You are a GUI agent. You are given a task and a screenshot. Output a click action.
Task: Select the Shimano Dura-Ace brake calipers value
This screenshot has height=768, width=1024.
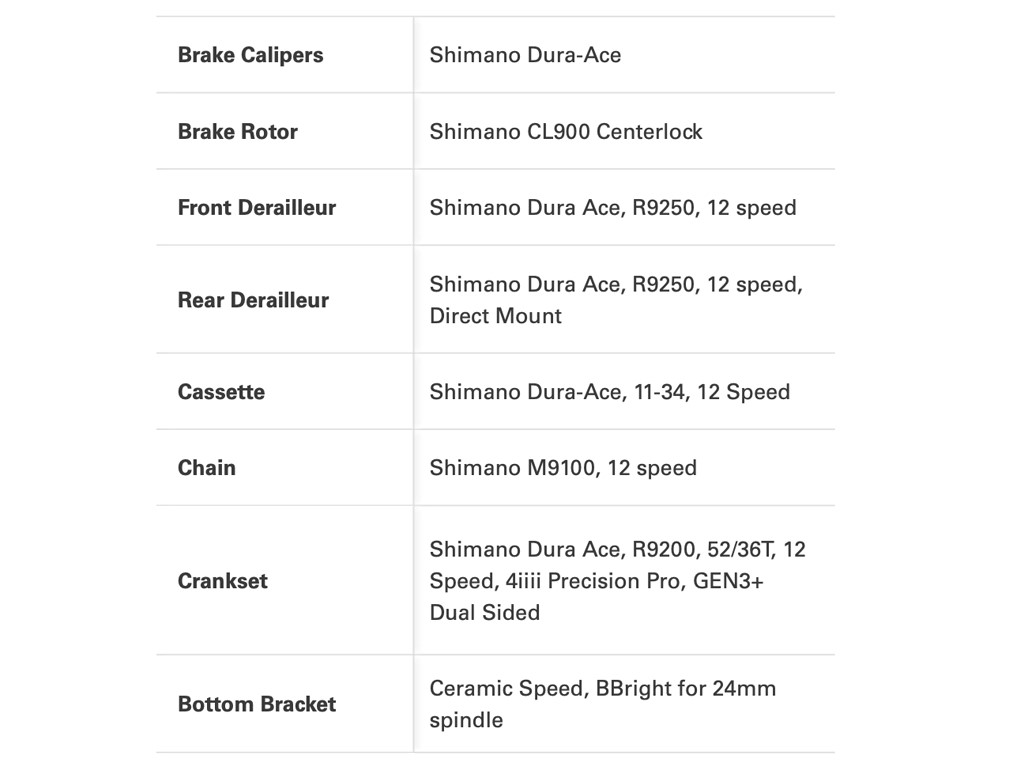click(x=525, y=55)
